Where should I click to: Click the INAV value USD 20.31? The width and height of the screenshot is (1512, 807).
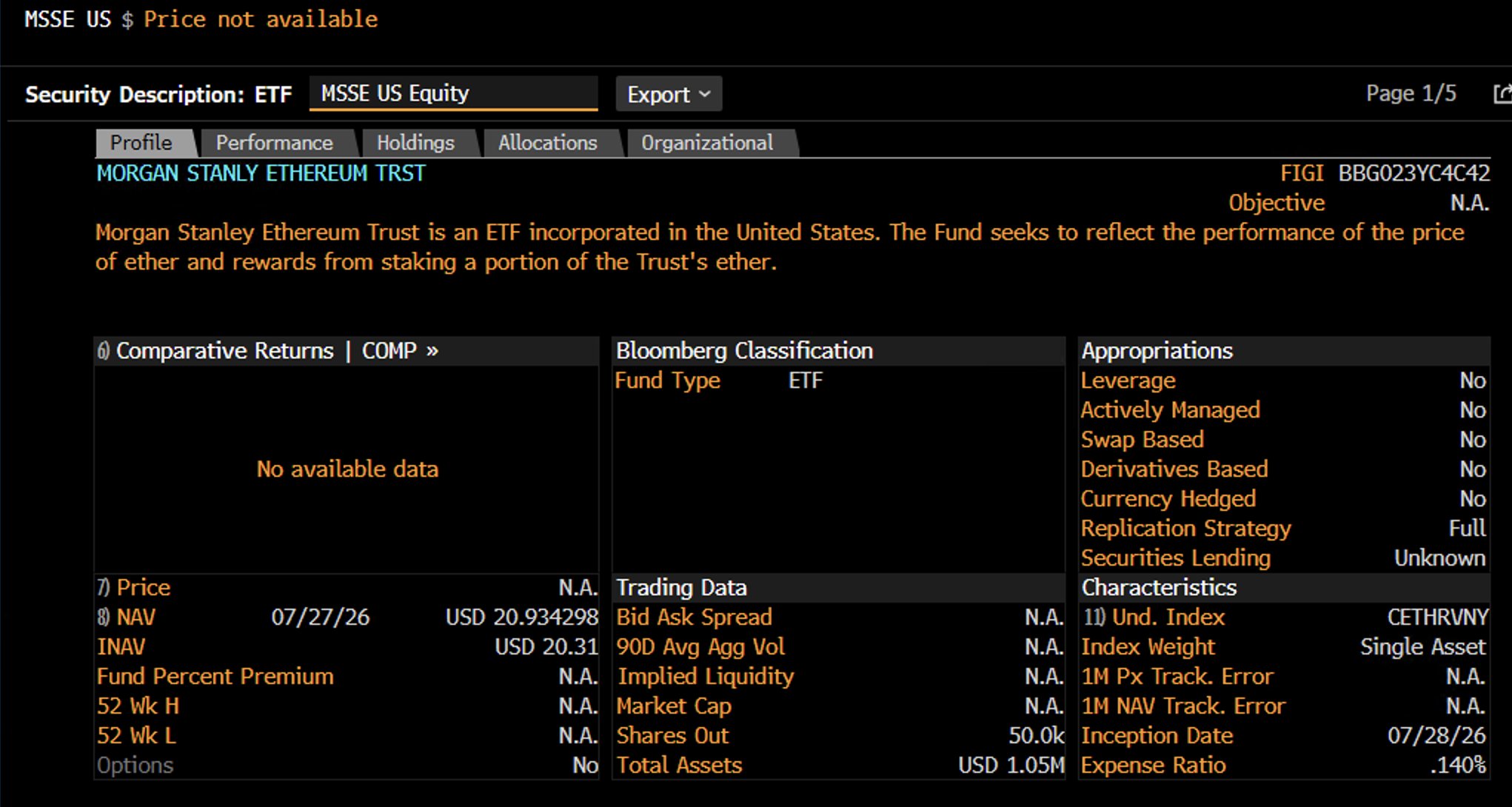click(546, 646)
